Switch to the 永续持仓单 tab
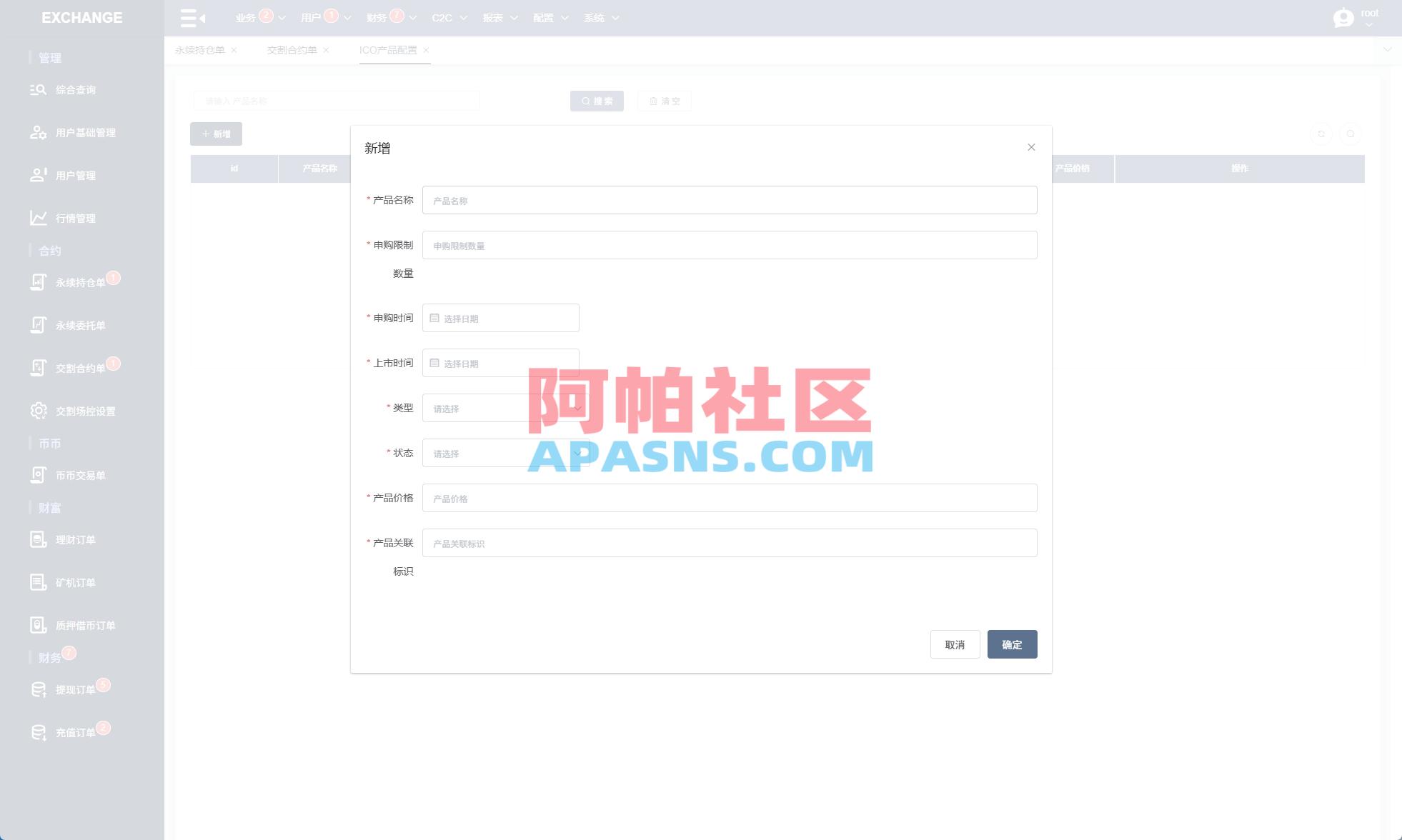Image resolution: width=1402 pixels, height=840 pixels. tap(202, 50)
